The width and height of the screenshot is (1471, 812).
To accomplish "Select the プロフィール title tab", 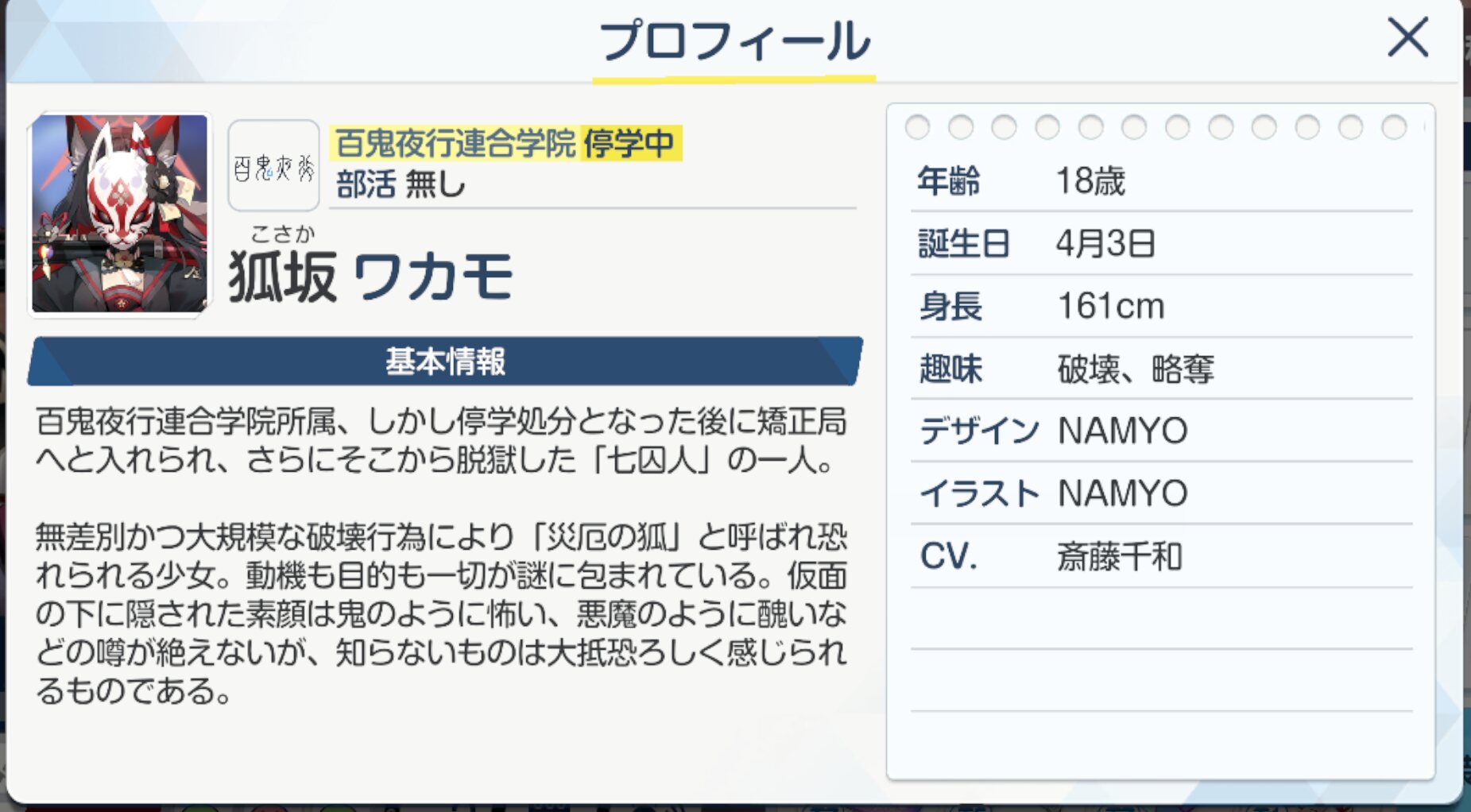I will (734, 42).
